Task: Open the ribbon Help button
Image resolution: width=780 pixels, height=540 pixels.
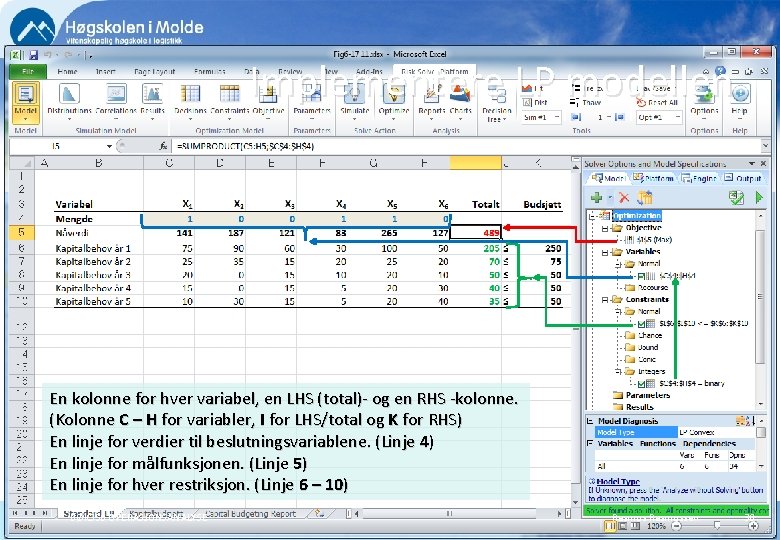Action: (x=740, y=102)
